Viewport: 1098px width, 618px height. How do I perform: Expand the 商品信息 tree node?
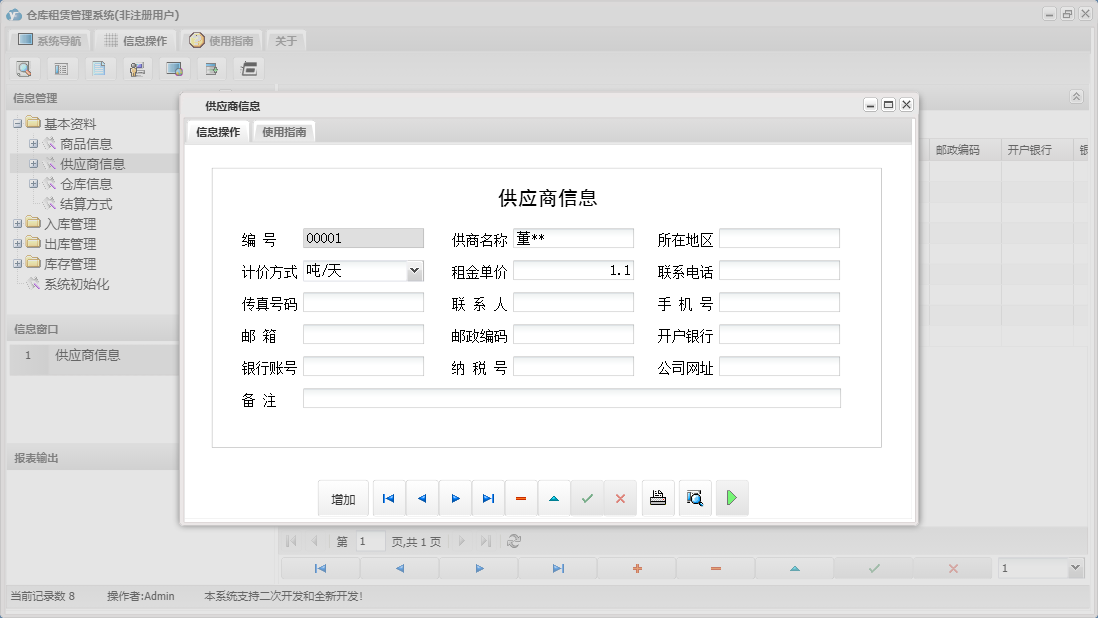34,143
